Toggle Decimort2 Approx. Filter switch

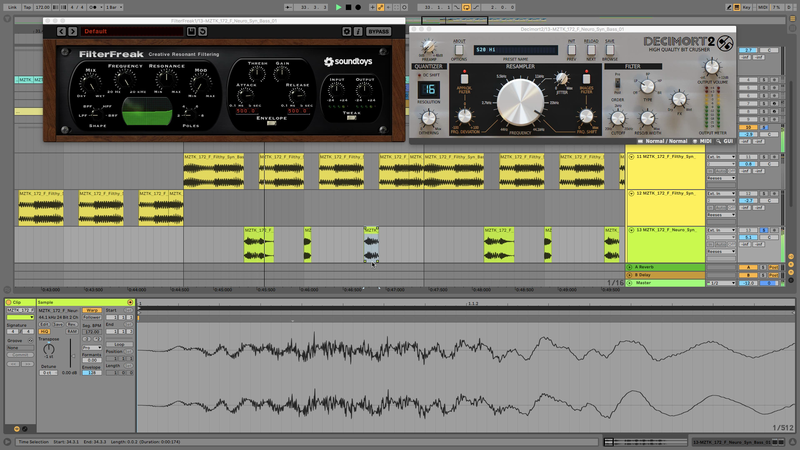[464, 78]
